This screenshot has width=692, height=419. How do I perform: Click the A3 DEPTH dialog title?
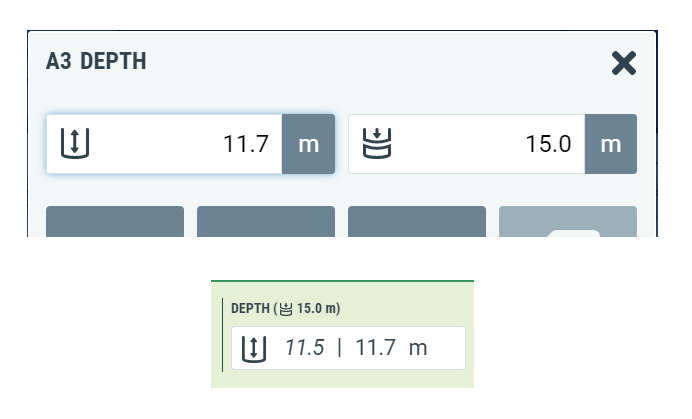coord(96,61)
